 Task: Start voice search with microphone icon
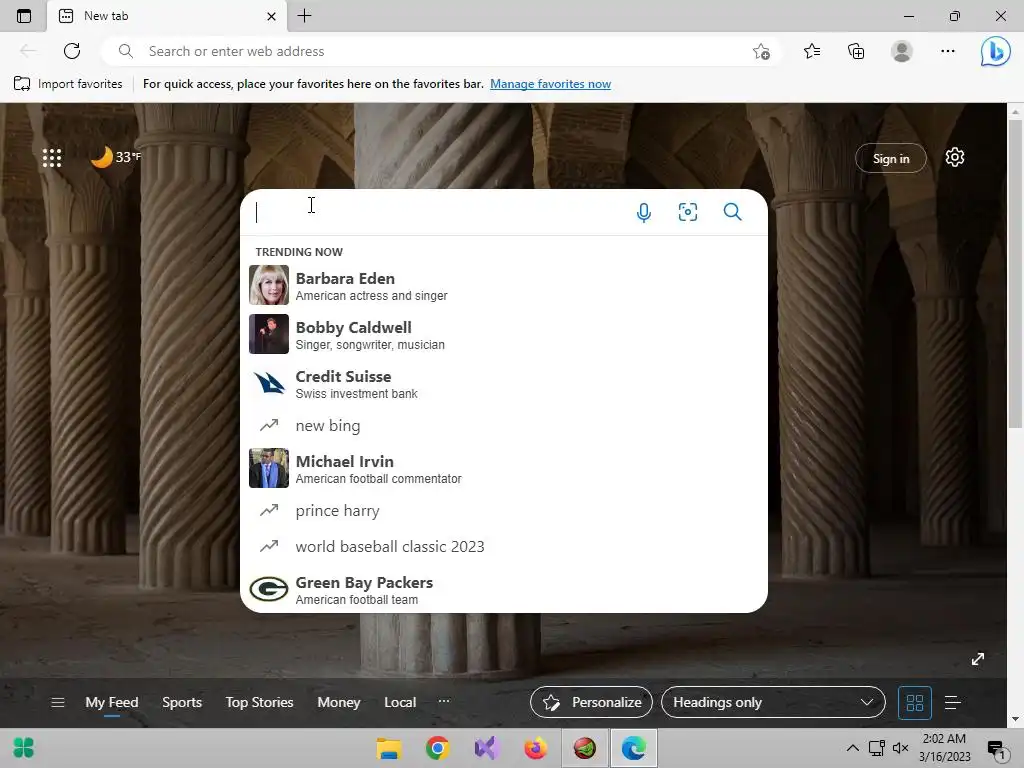[x=643, y=212]
